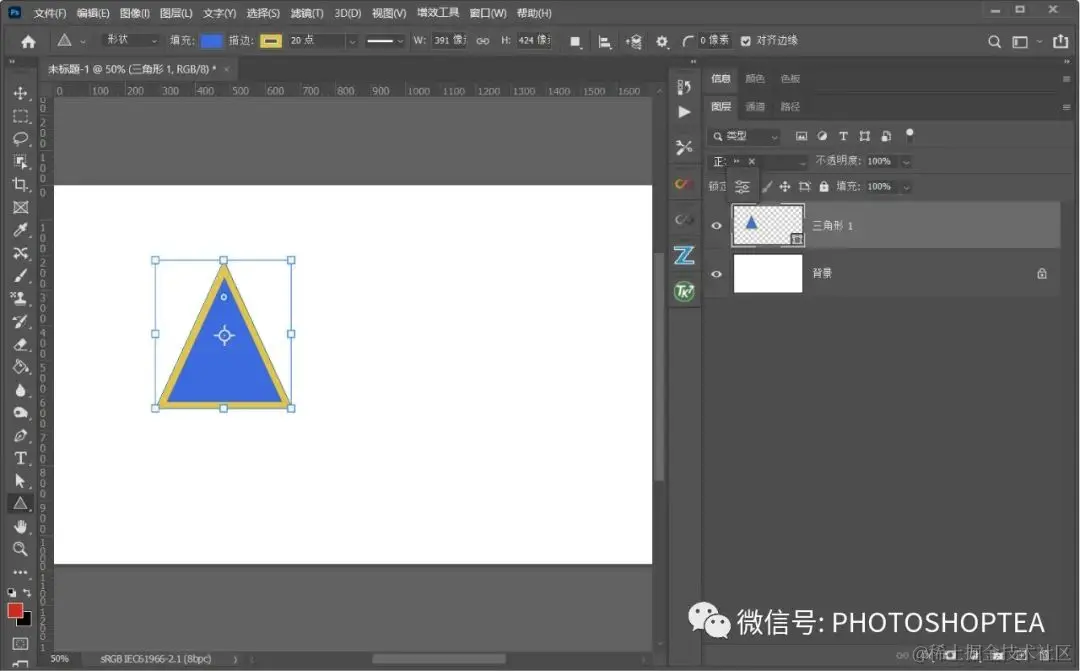Toggle visibility of 背景 layer
The image size is (1080, 671).
(x=716, y=273)
